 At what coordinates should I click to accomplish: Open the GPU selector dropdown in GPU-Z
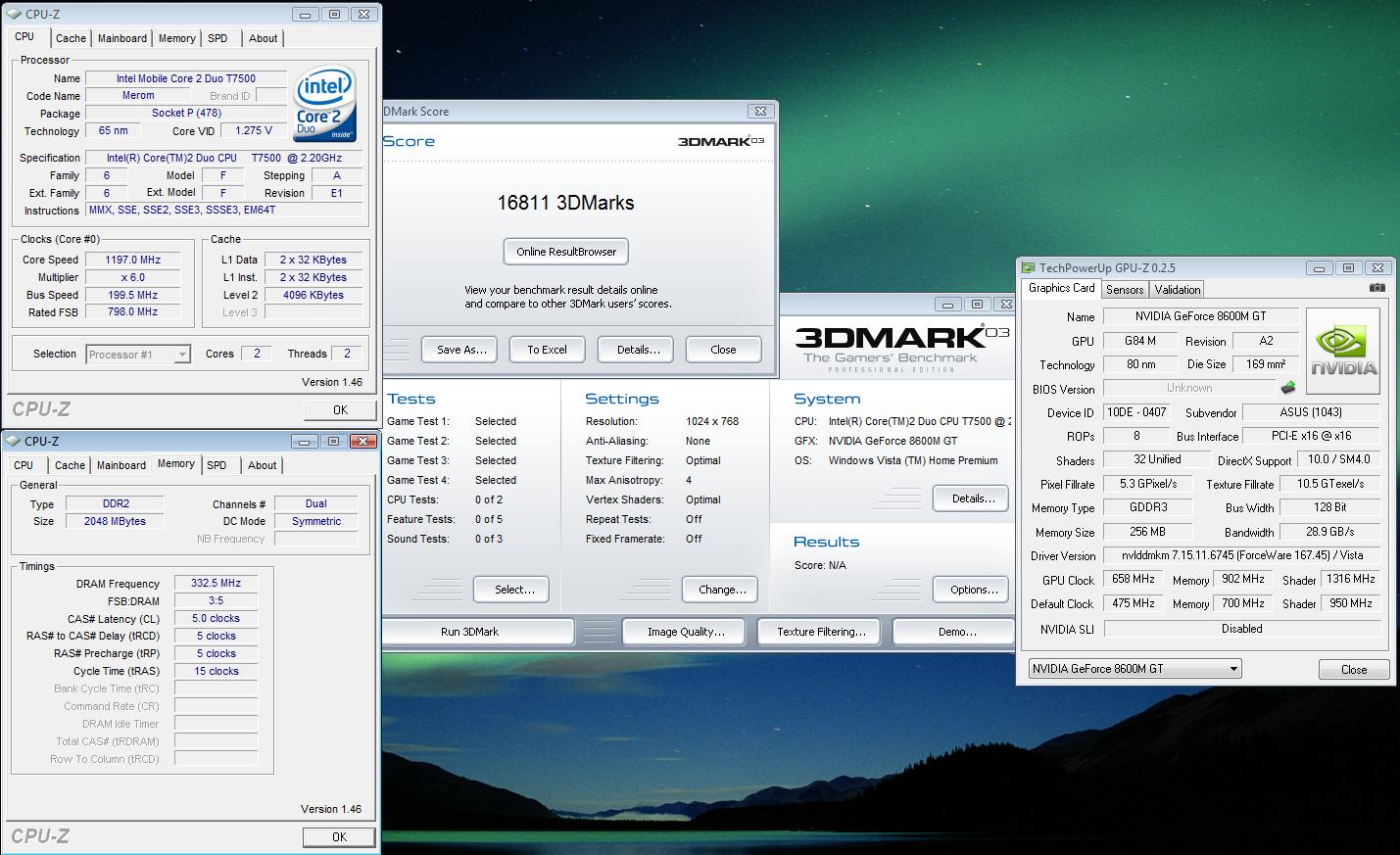tap(1134, 669)
